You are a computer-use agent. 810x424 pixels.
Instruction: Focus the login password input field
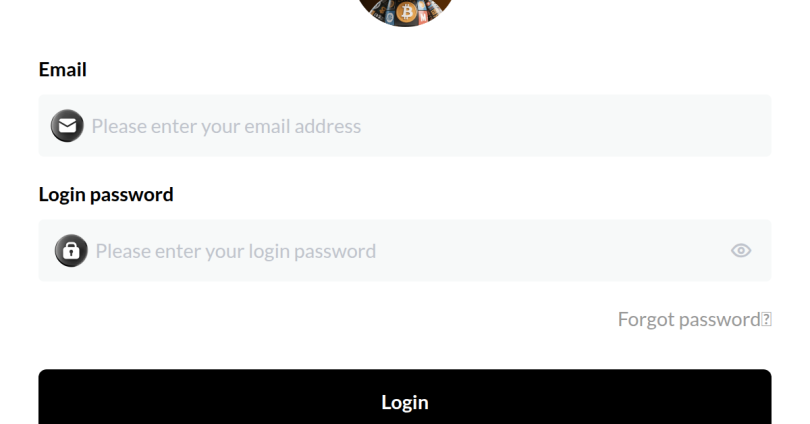[405, 250]
